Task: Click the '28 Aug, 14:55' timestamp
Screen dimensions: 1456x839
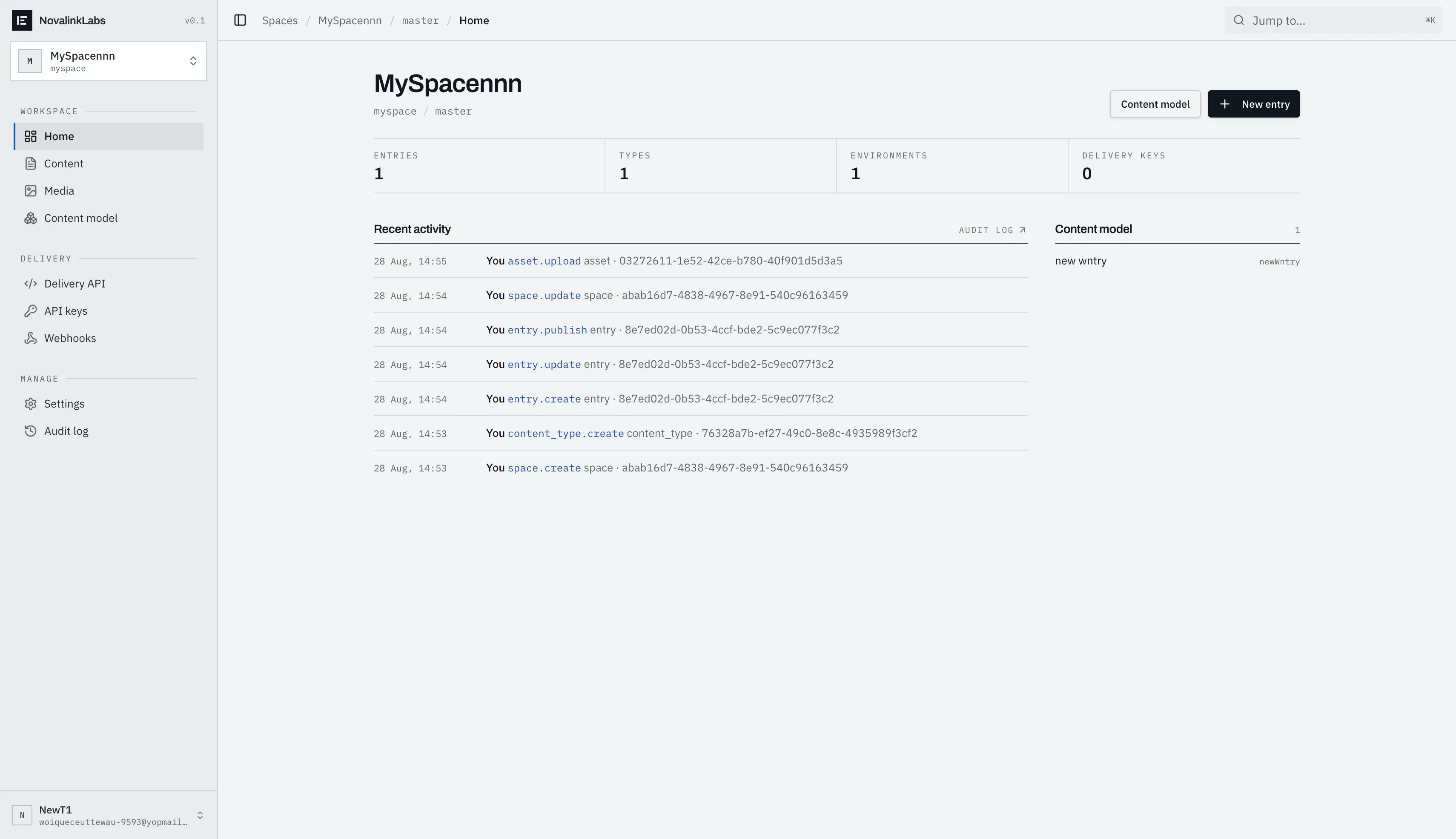Action: (410, 261)
